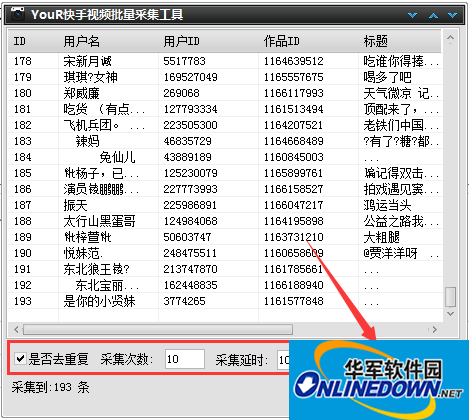Click title 拍戏遇见案... in row 186
This screenshot has width=469, height=420.
pyautogui.click(x=401, y=189)
